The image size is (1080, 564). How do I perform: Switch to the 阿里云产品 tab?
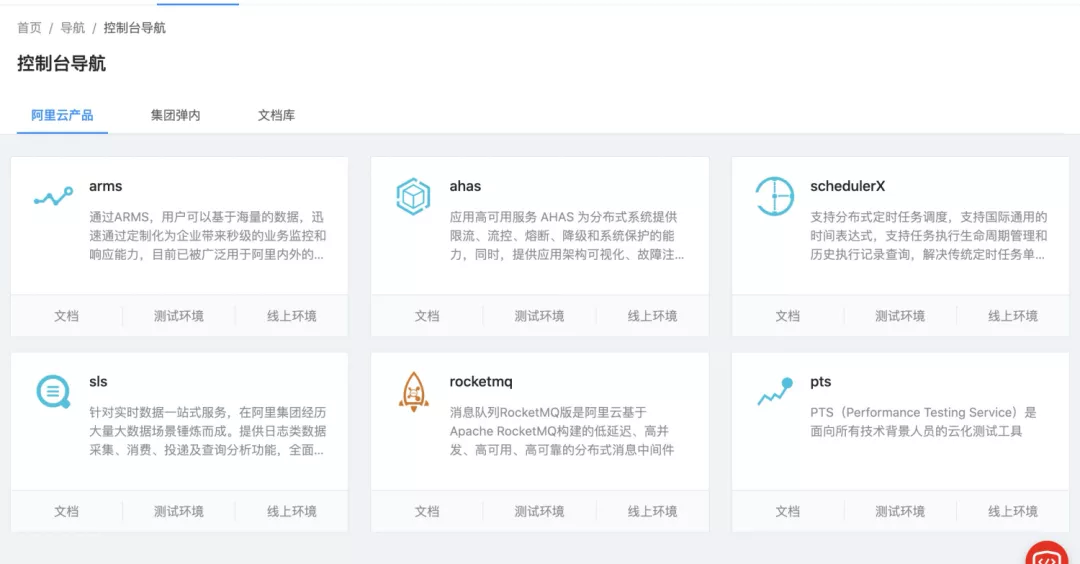click(62, 115)
